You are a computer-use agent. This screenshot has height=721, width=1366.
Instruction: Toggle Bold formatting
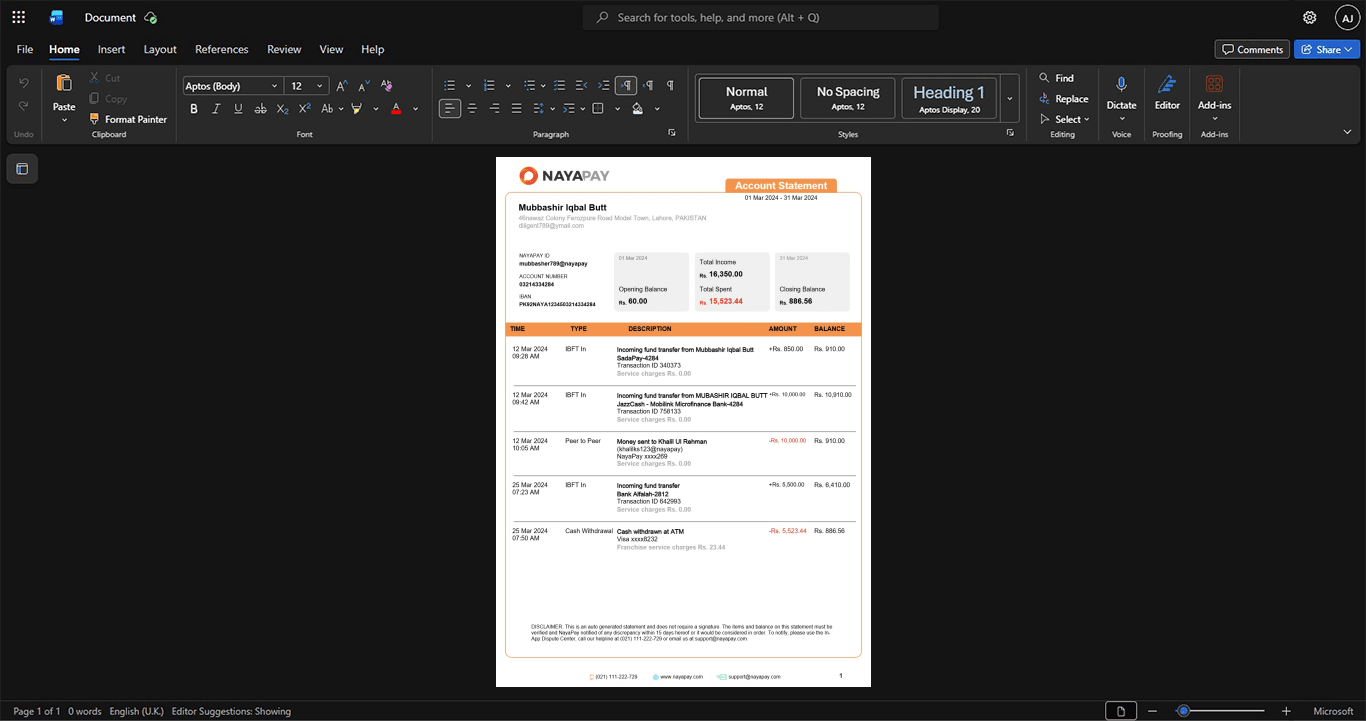[194, 109]
